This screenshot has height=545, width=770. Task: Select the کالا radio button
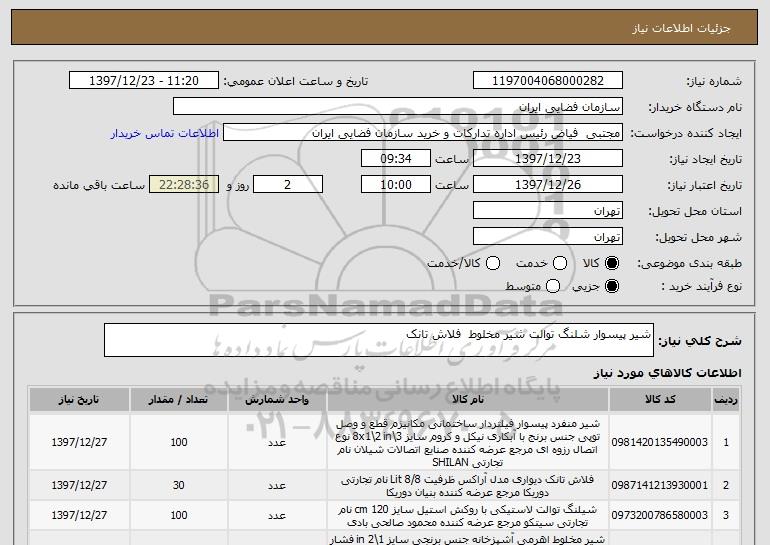coord(612,263)
